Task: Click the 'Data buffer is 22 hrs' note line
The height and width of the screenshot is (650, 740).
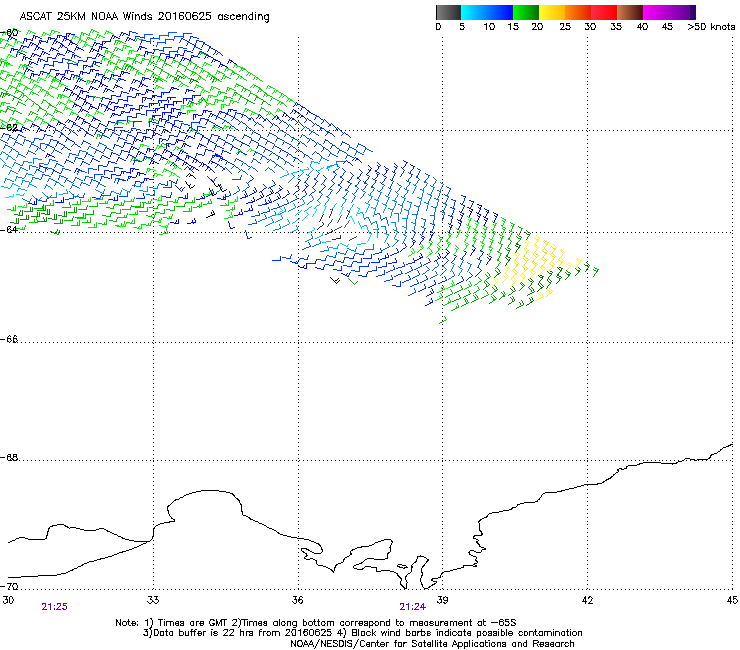Action: [362, 633]
